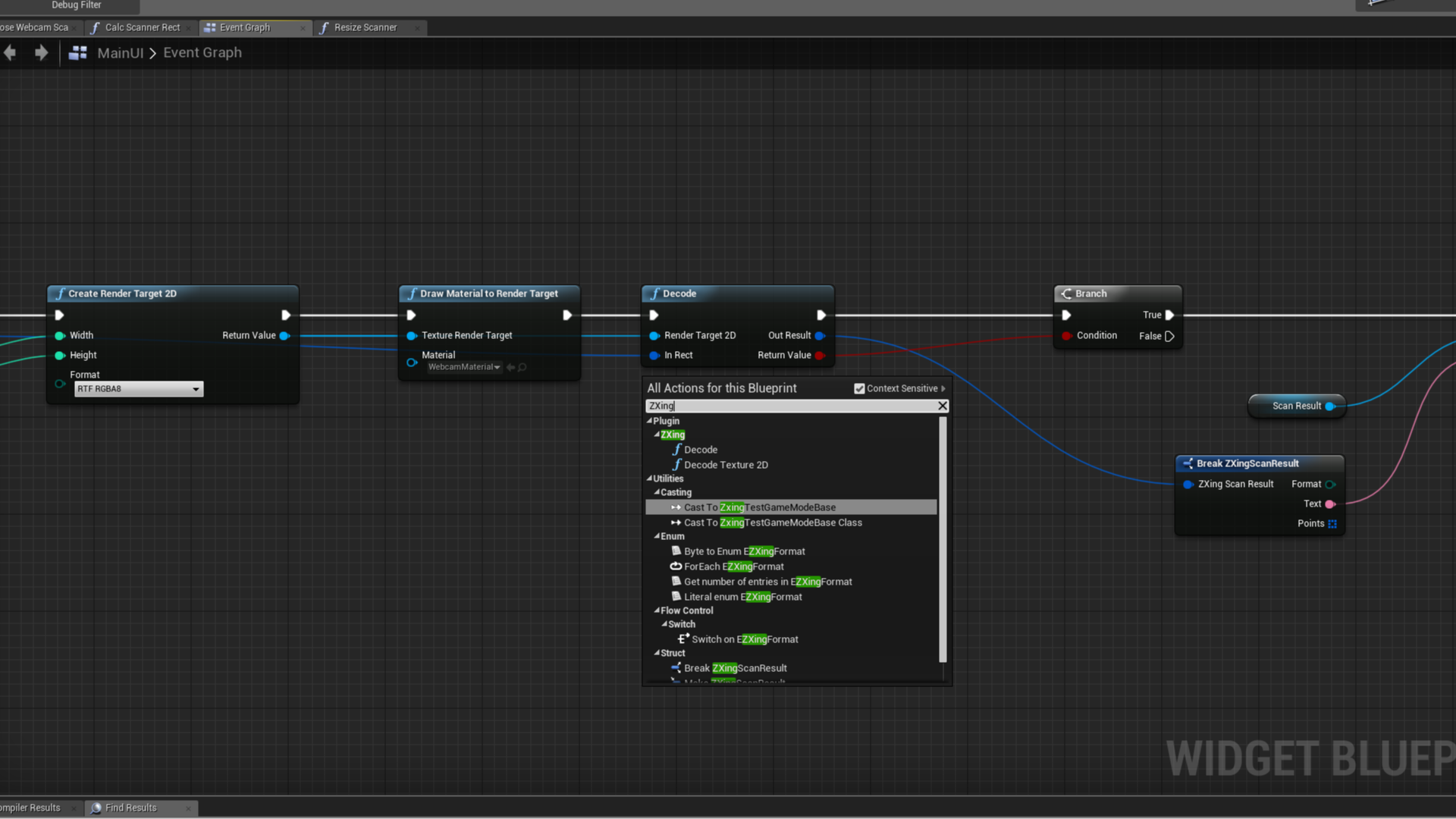The image size is (1456, 819).
Task: Collapse the Flow Control category
Action: pos(657,610)
